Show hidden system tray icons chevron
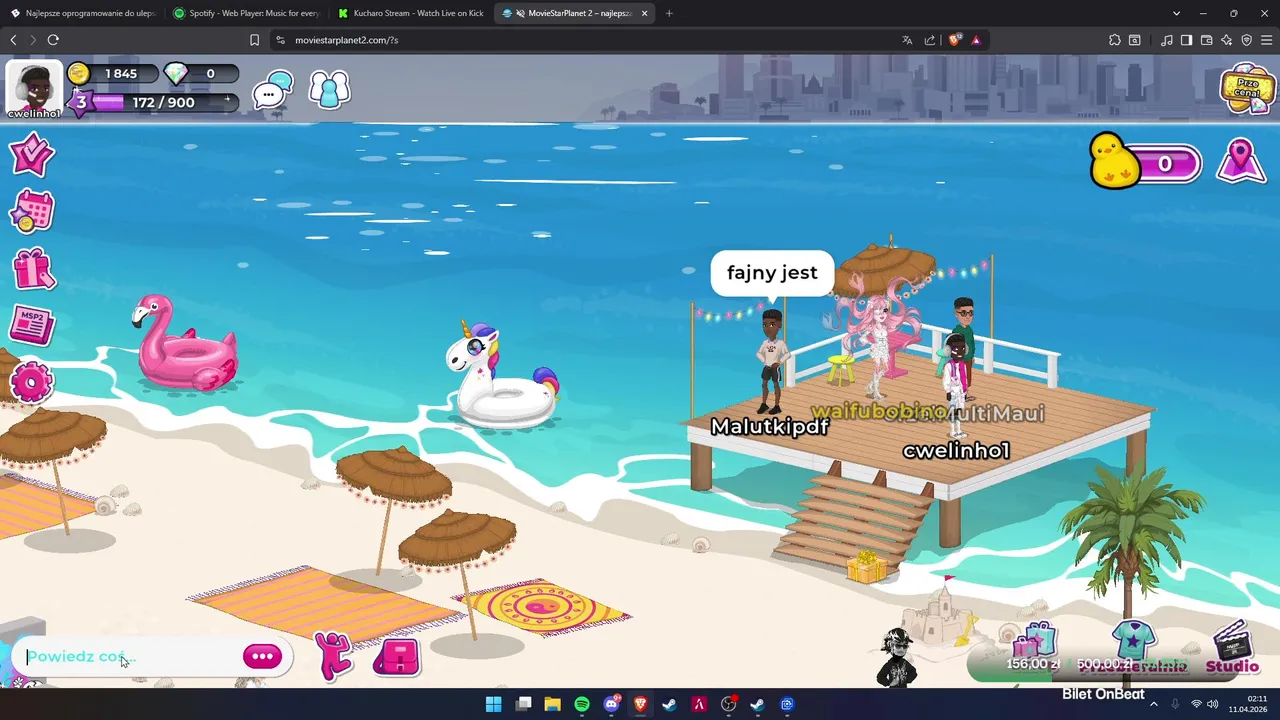 tap(1153, 704)
